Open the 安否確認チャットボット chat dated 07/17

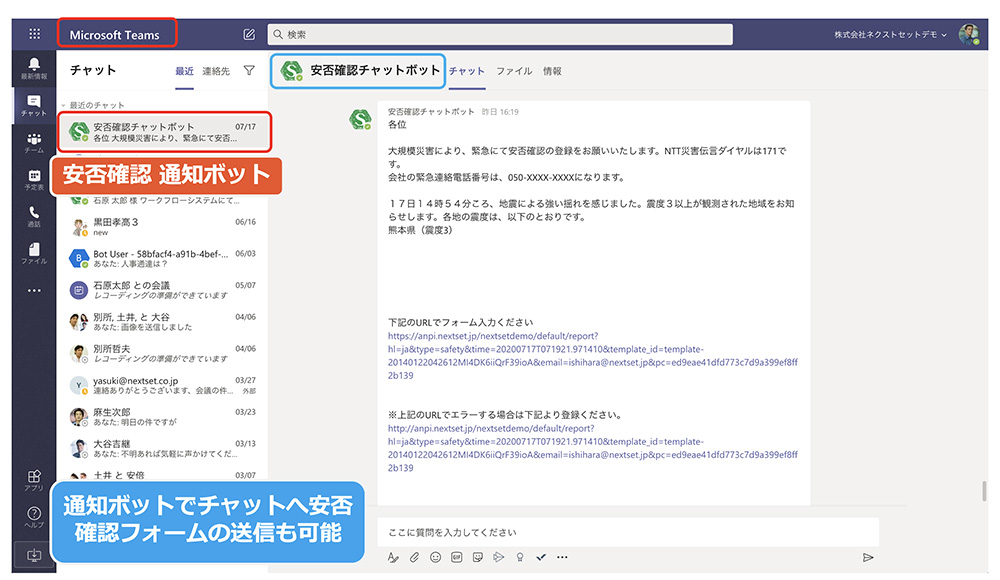pos(165,132)
